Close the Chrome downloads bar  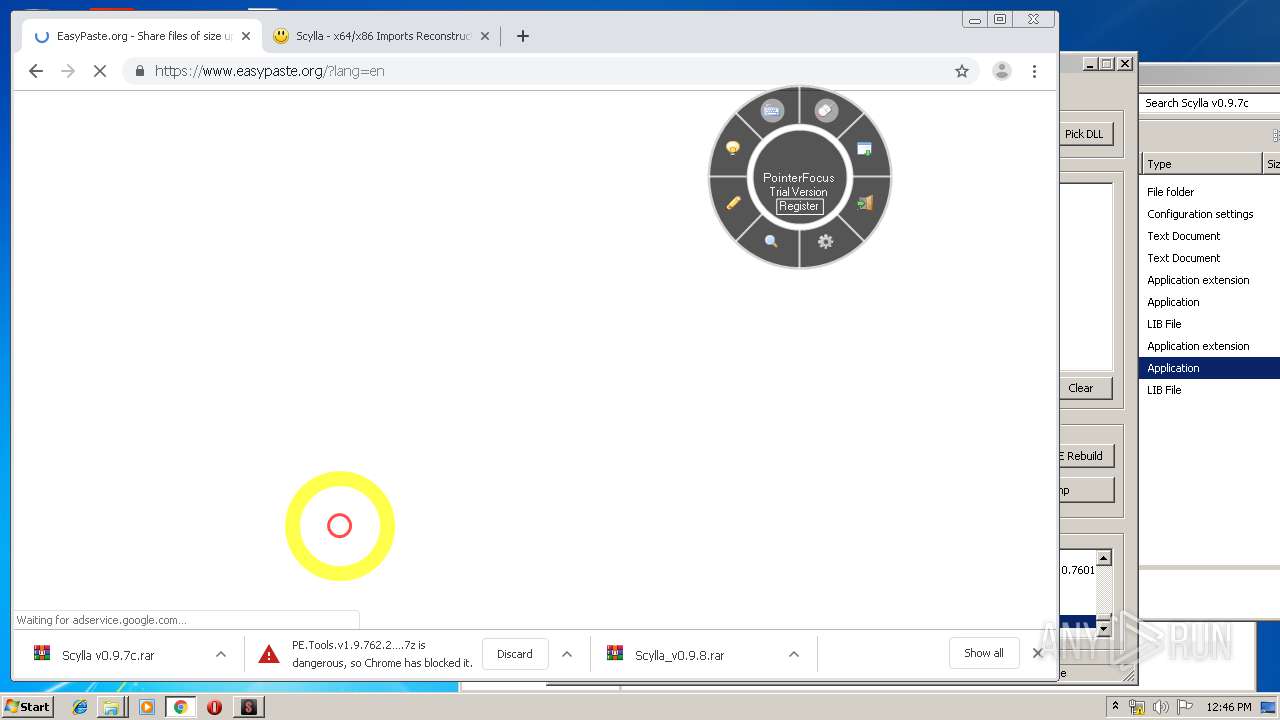coord(1037,653)
